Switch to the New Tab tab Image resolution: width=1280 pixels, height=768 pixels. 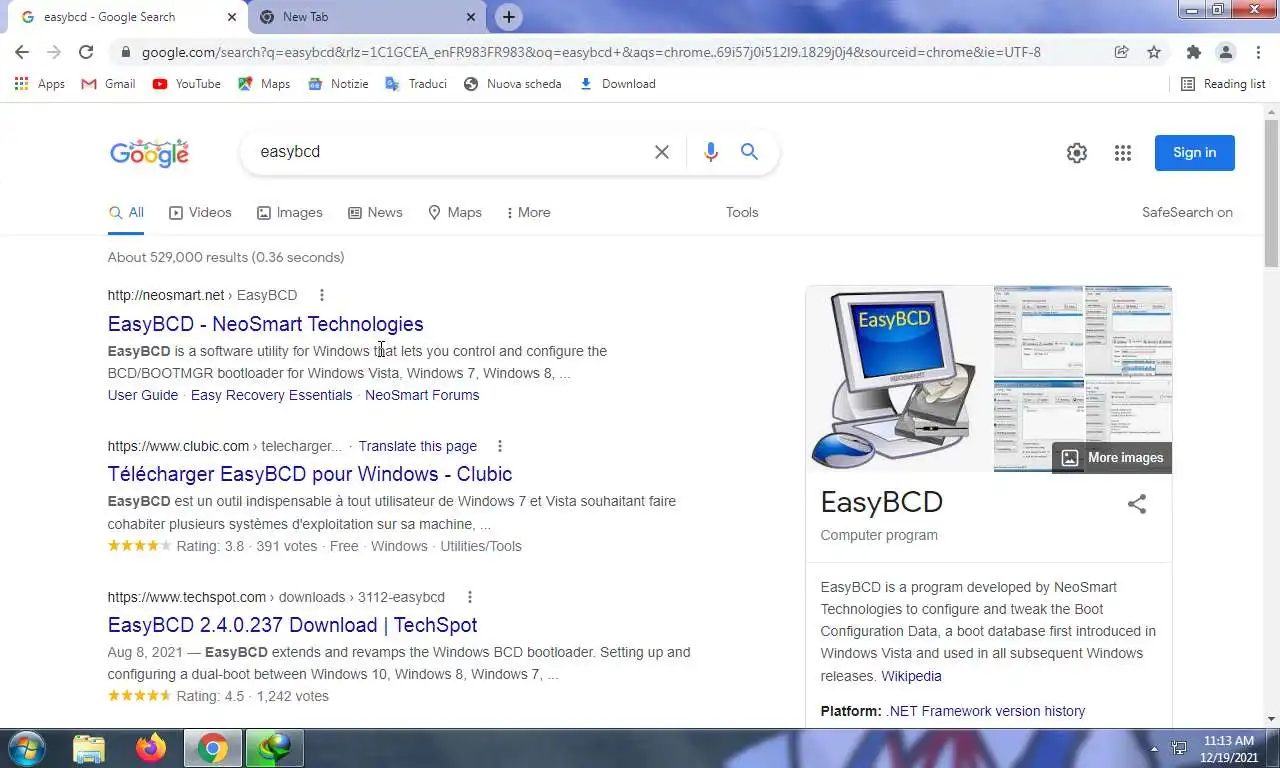367,17
